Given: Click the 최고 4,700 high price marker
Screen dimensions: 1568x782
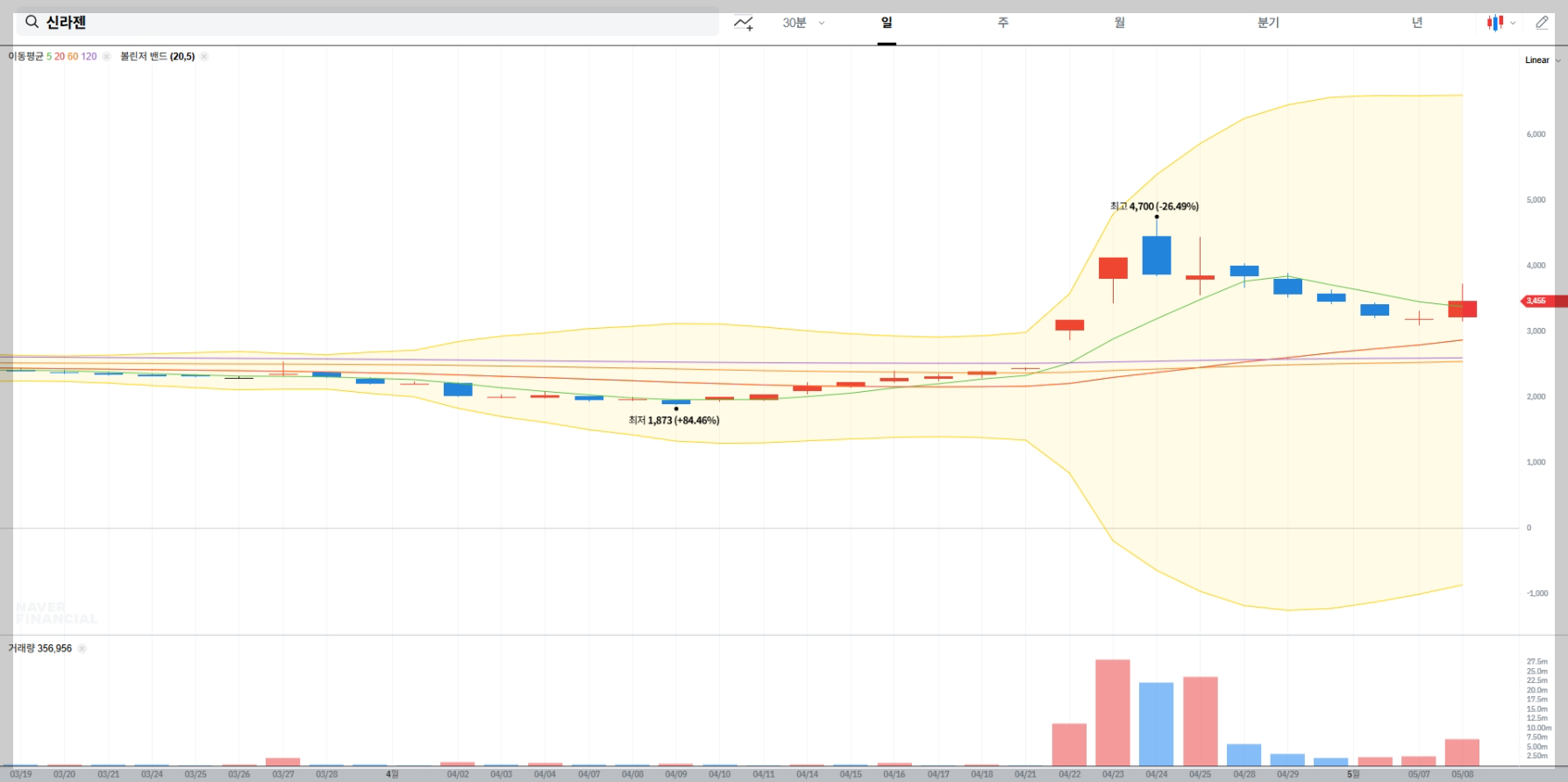Looking at the screenshot, I should (1154, 207).
